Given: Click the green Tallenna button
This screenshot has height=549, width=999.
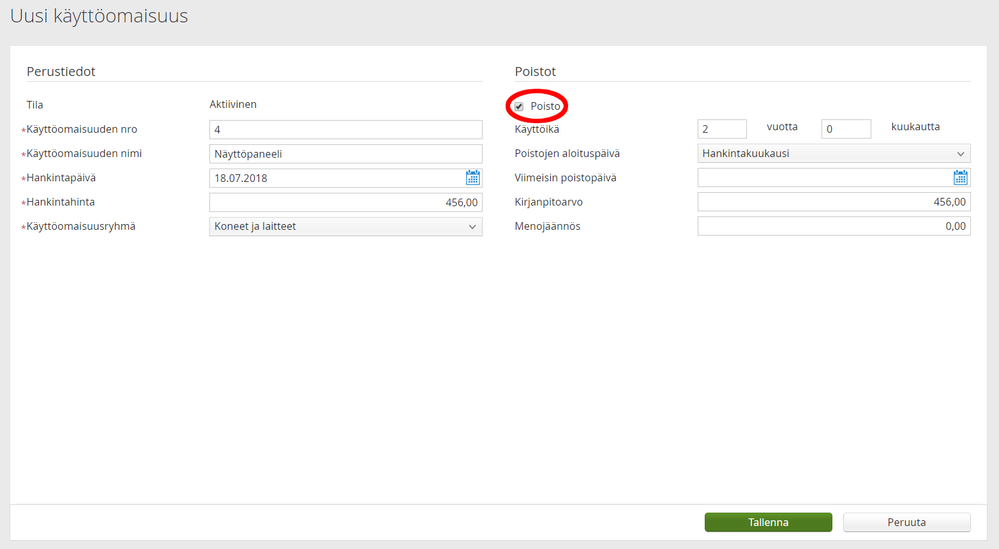Looking at the screenshot, I should (x=768, y=522).
